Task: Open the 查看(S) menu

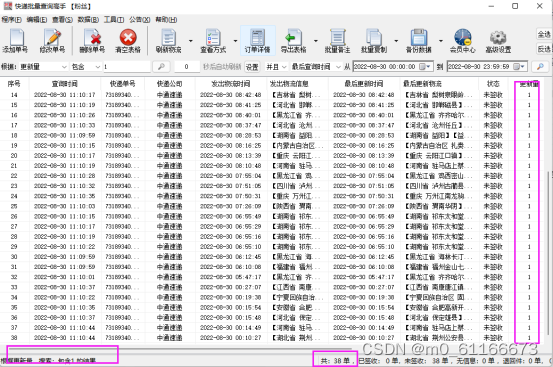Action: [62, 20]
